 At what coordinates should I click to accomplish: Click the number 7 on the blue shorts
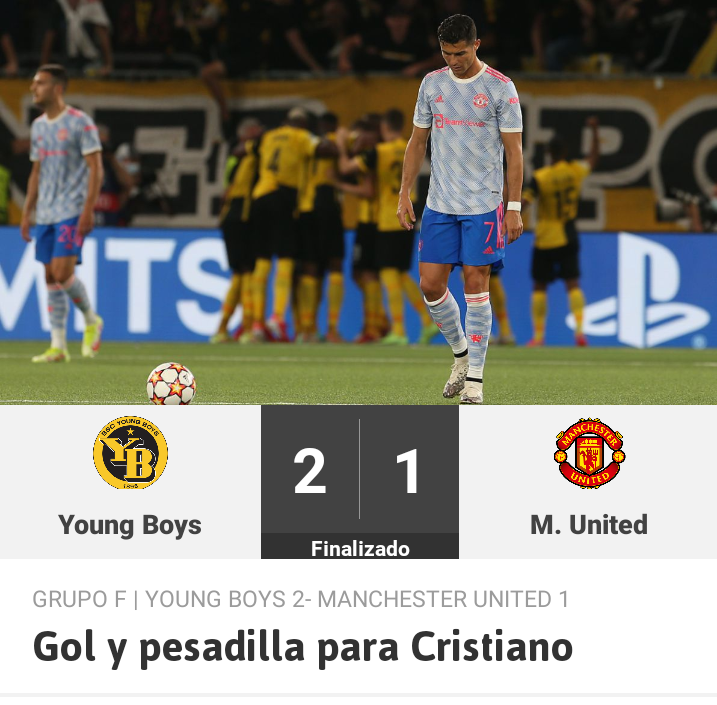coord(490,232)
